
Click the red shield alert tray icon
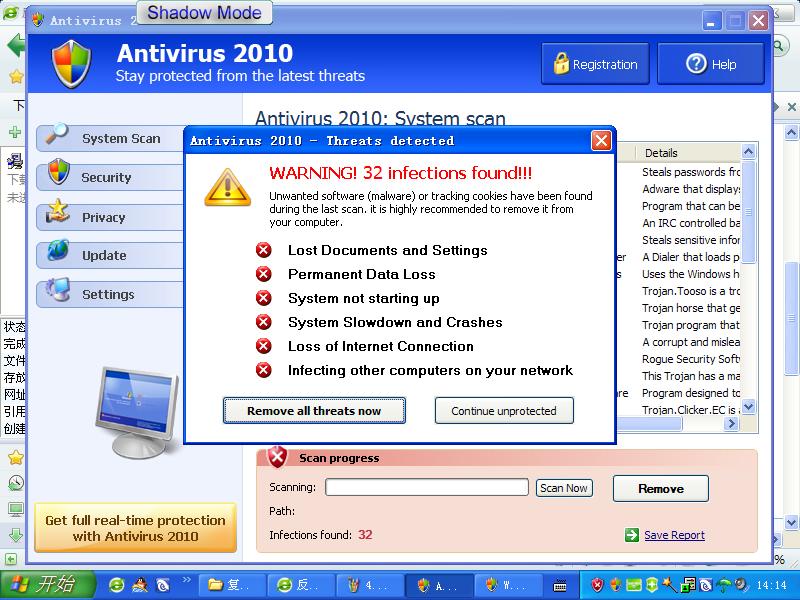597,585
